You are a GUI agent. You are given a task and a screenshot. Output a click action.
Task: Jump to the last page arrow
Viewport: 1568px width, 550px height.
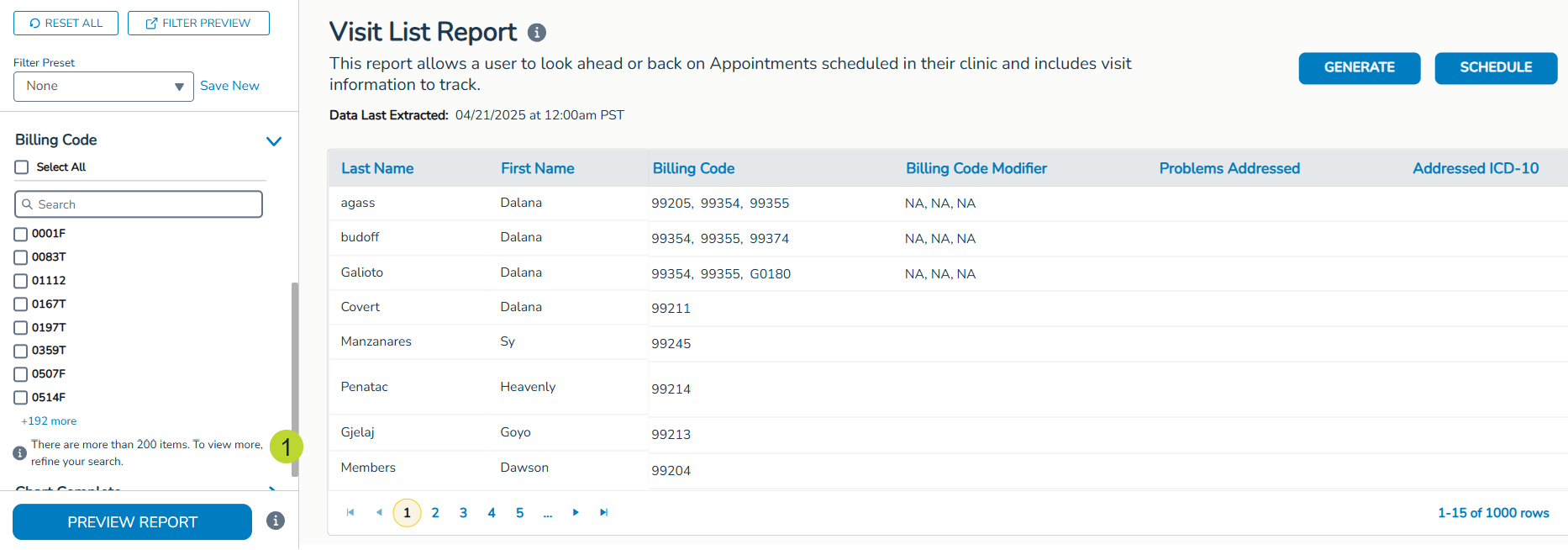tap(603, 512)
